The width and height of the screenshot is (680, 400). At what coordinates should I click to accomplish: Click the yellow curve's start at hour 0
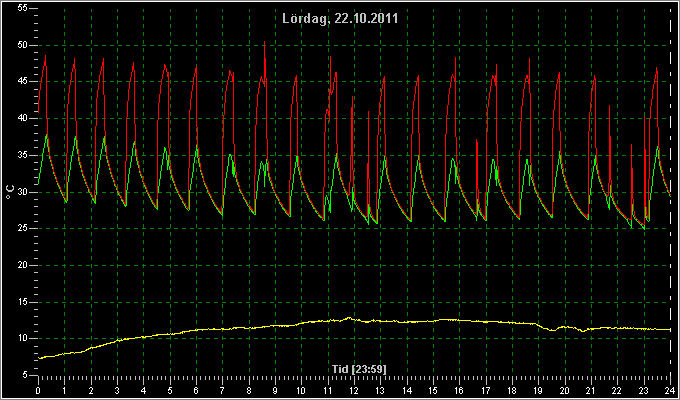(x=39, y=358)
